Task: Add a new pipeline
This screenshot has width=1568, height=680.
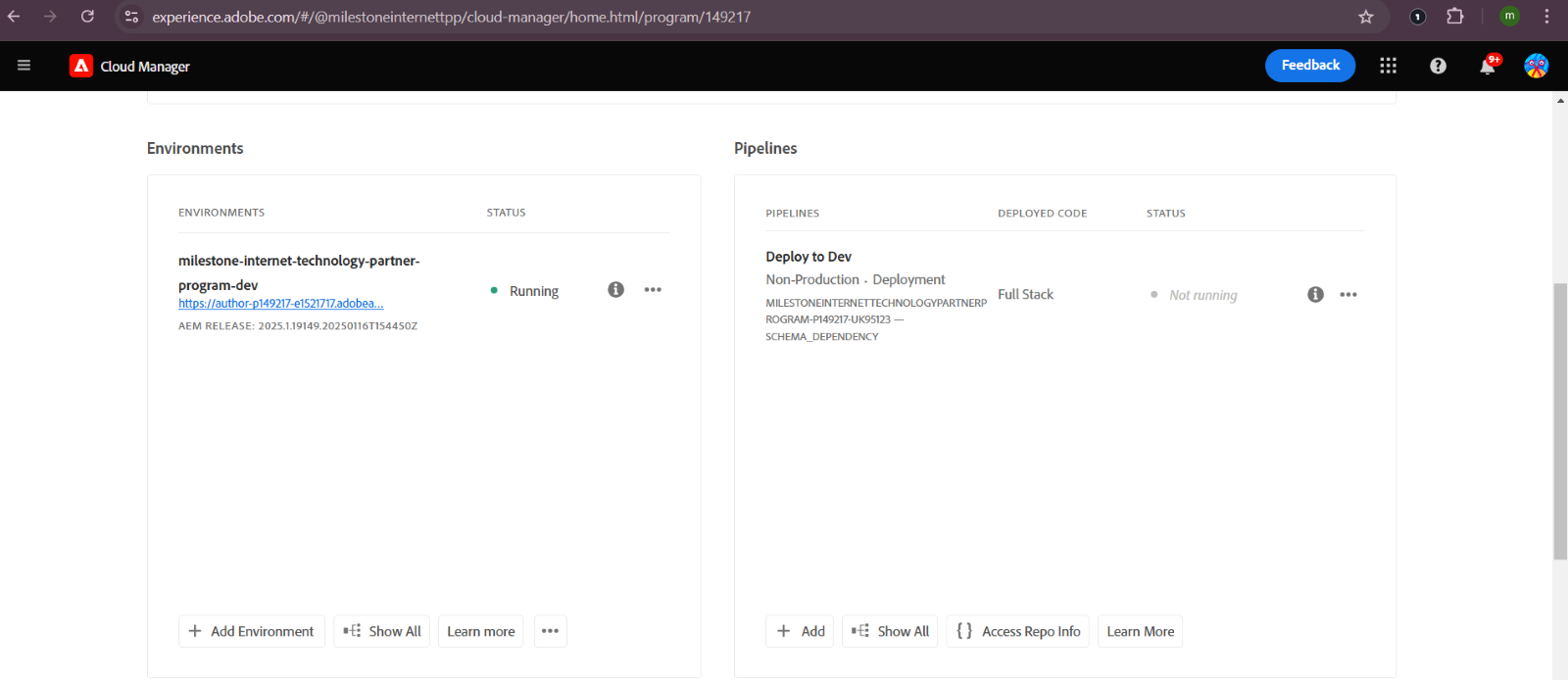Action: (800, 631)
